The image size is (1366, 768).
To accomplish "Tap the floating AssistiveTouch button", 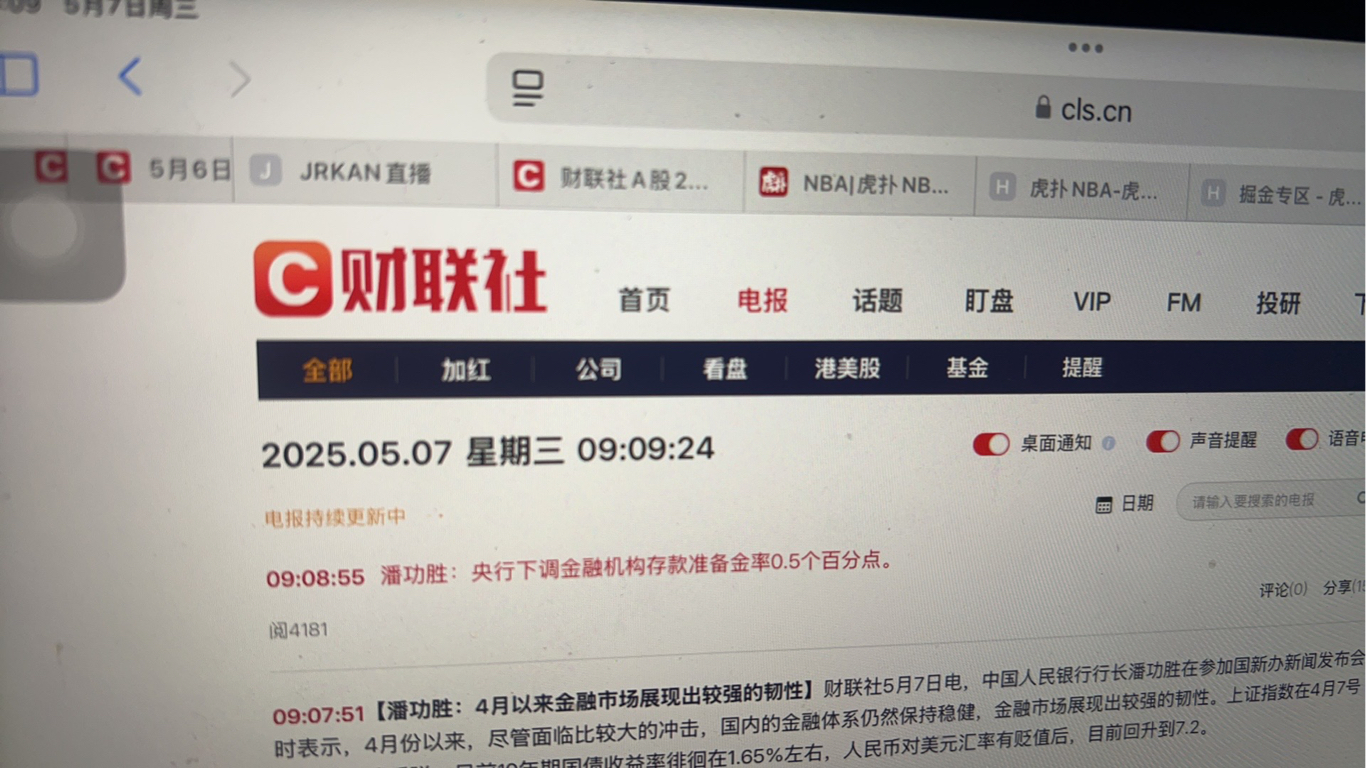I will click(x=44, y=227).
